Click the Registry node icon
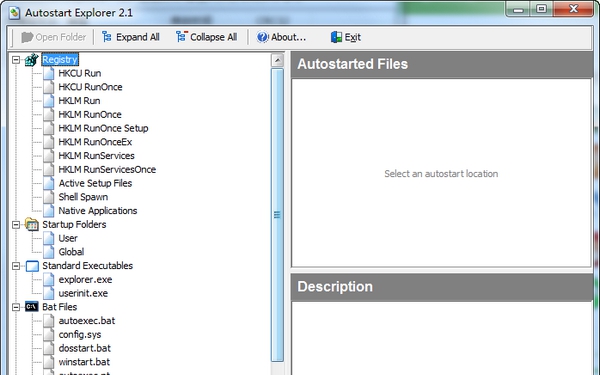The height and width of the screenshot is (375, 600). (x=32, y=59)
